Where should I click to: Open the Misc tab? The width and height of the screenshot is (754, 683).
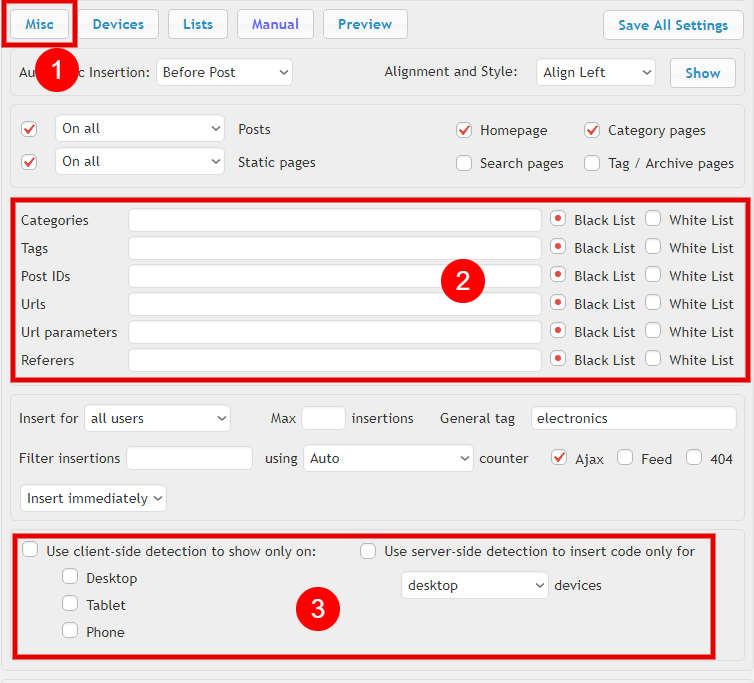(x=39, y=24)
